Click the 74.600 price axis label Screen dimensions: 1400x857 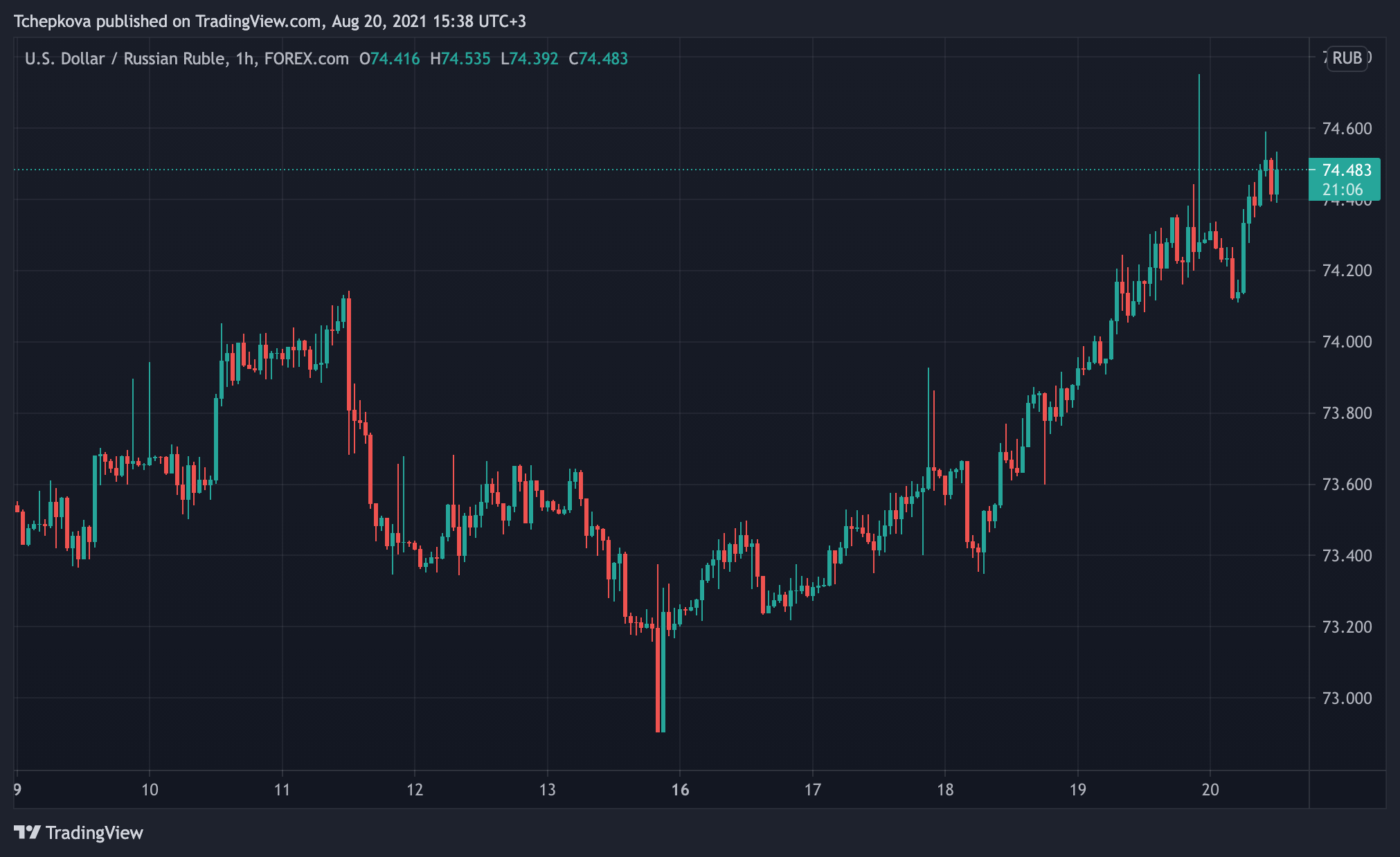pyautogui.click(x=1346, y=129)
